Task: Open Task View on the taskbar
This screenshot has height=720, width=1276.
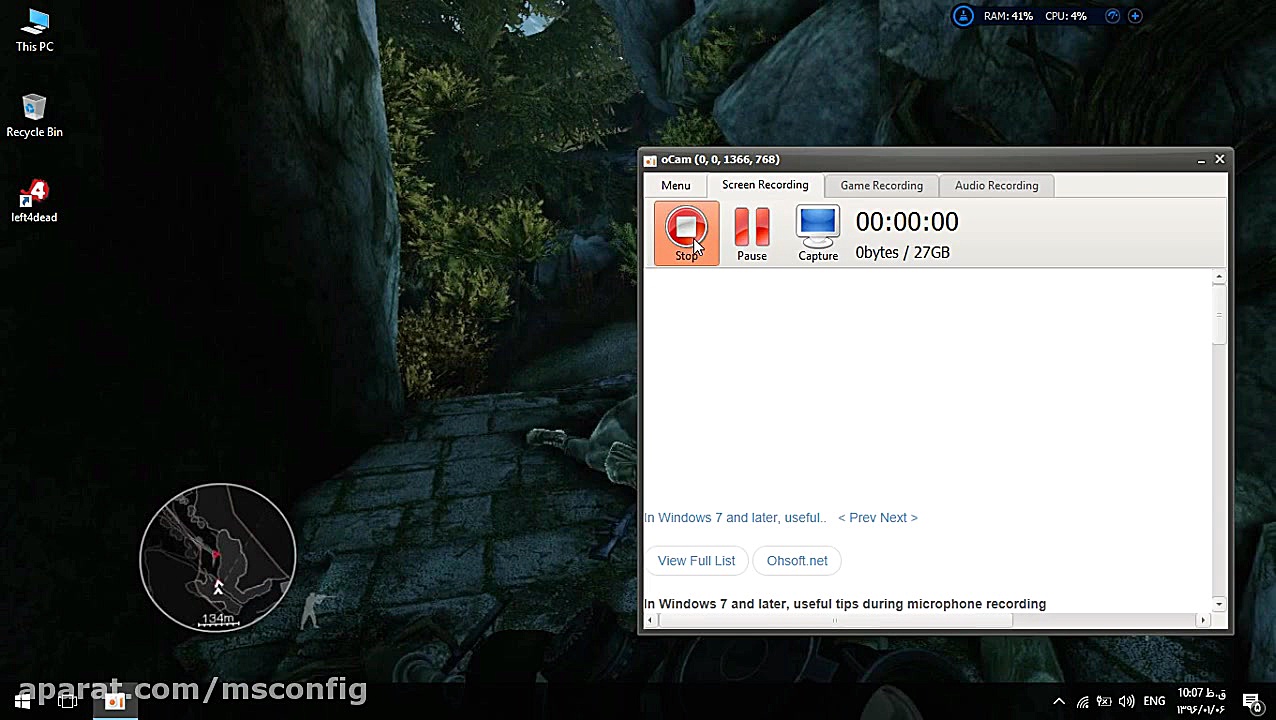Action: click(x=67, y=701)
